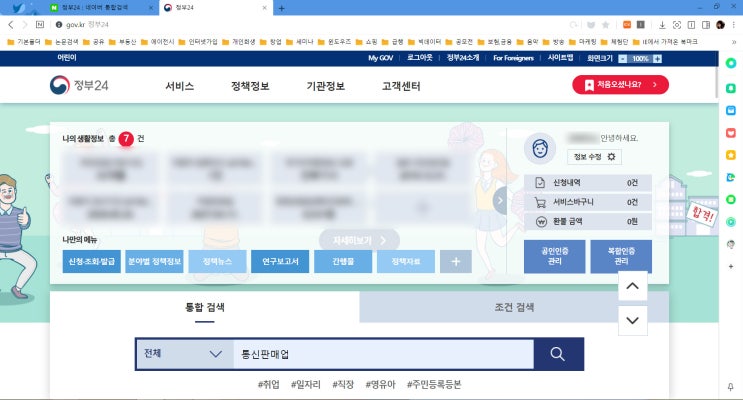
Task: Open the browser screen capture icon
Action: coord(677,25)
